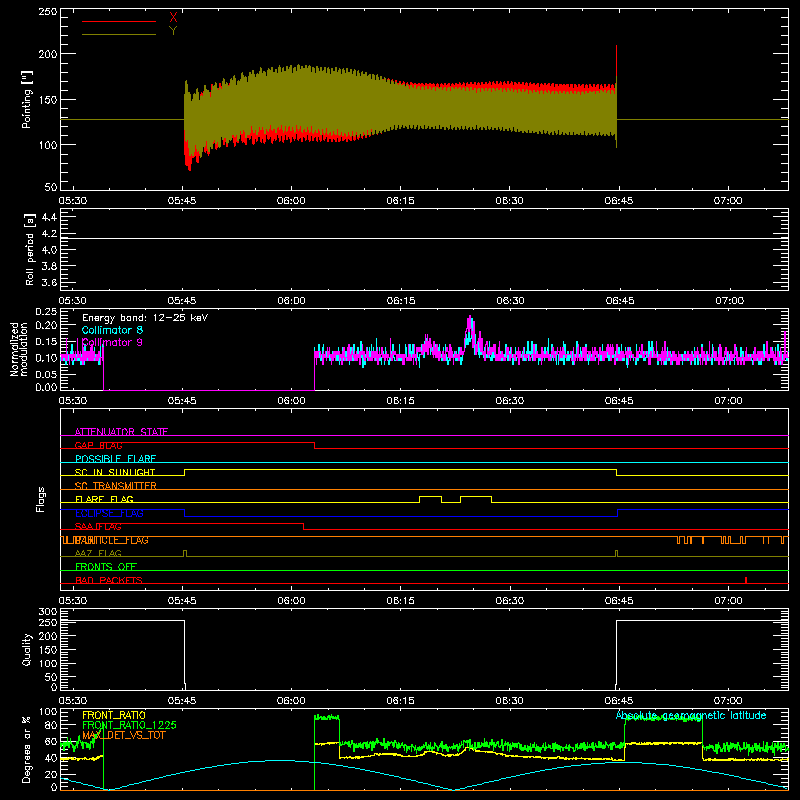Click the GAP_FLAG label
800x800 pixels.
coord(98,445)
